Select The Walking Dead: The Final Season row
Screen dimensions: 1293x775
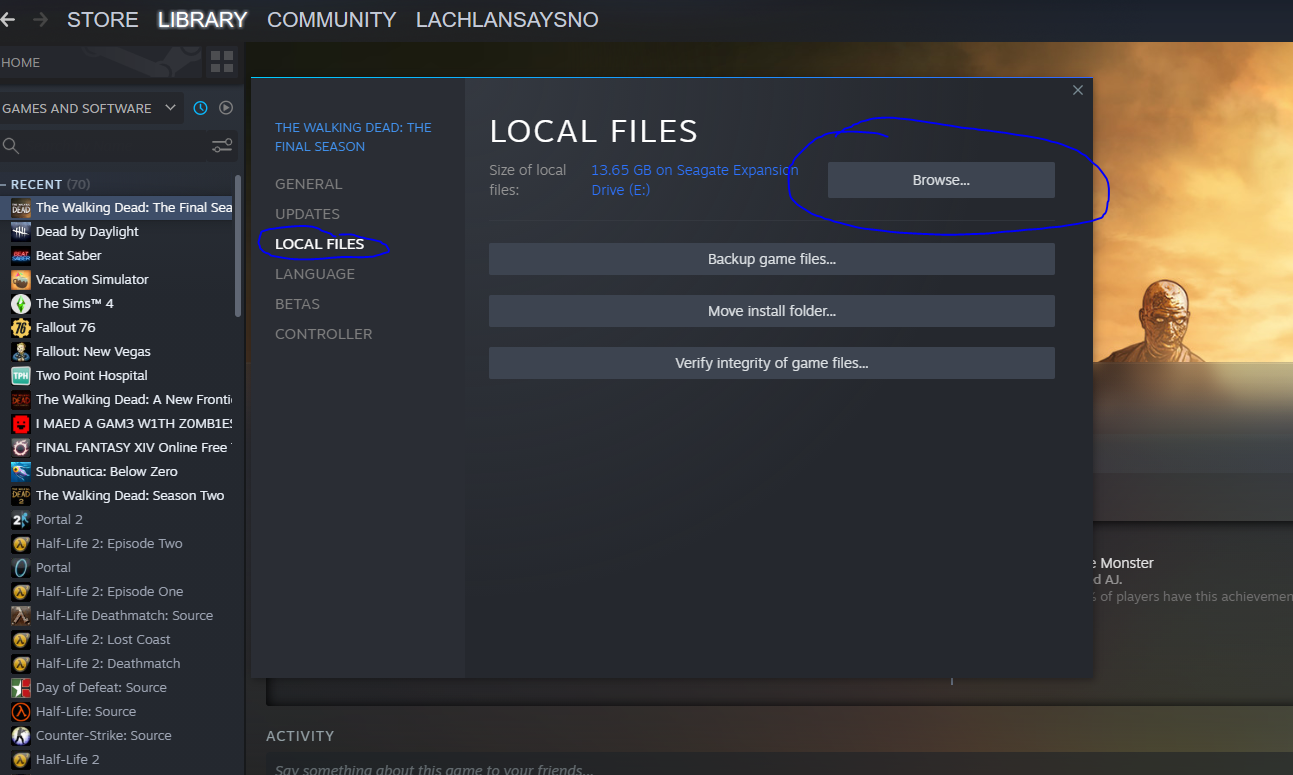click(x=116, y=207)
